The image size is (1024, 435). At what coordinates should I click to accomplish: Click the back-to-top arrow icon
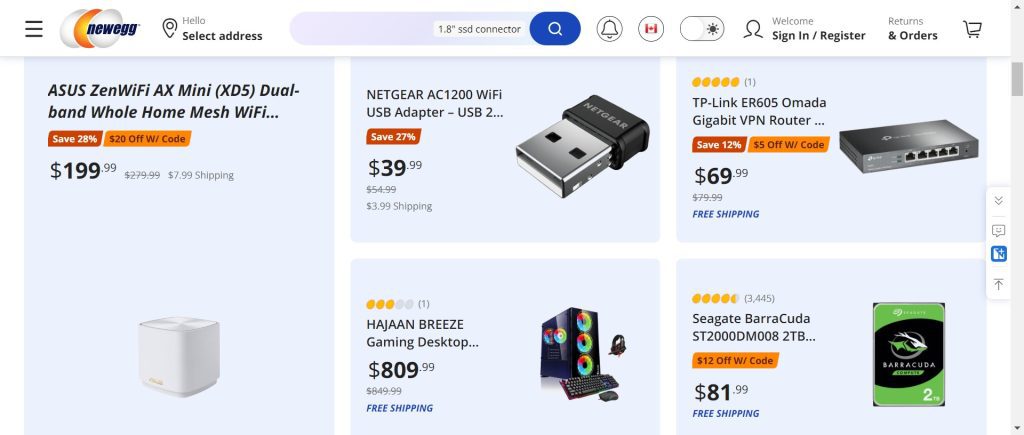pyautogui.click(x=998, y=285)
